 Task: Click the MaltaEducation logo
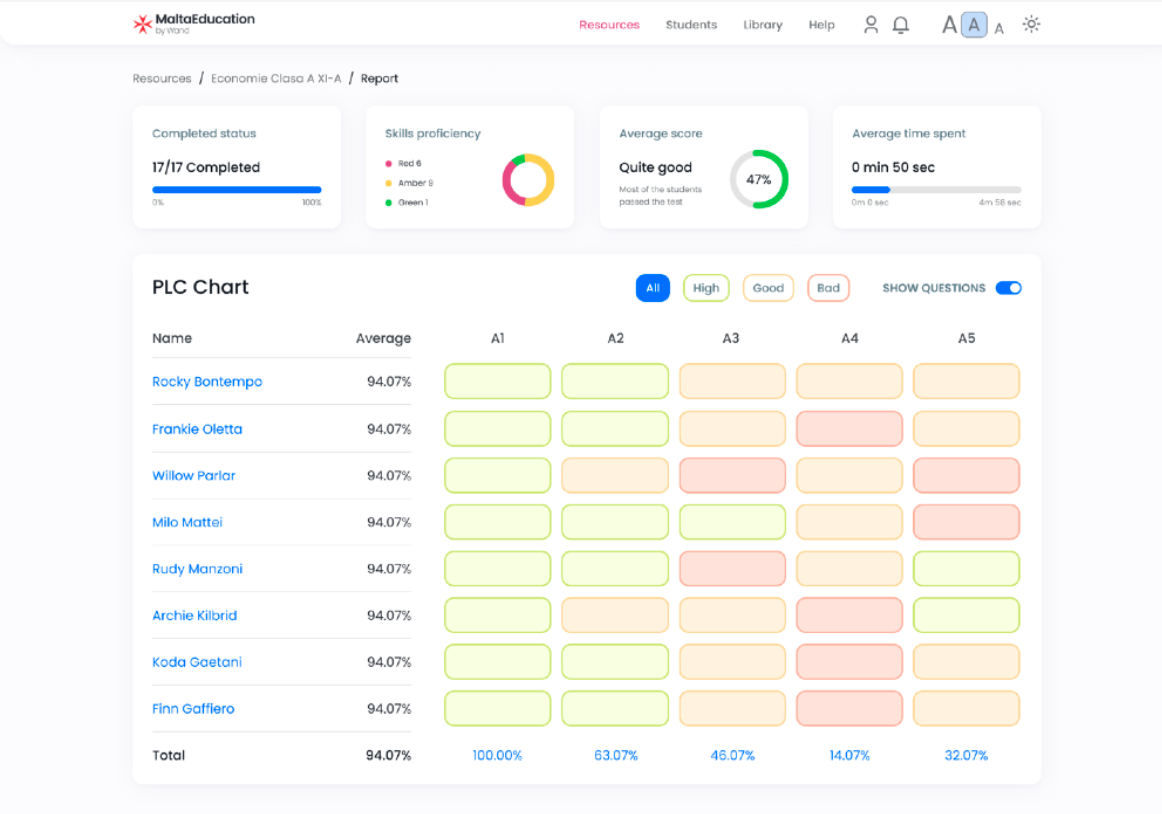194,24
